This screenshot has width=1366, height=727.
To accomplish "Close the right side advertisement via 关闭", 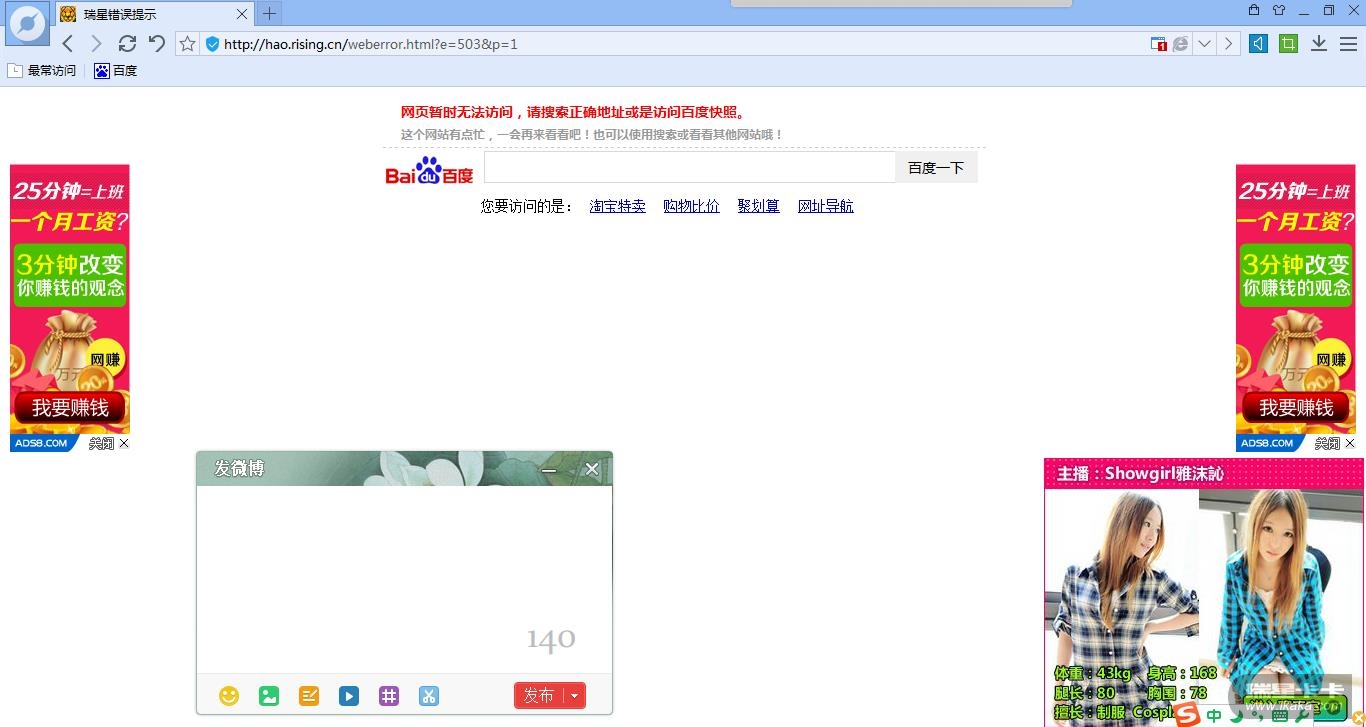I will pos(1335,443).
